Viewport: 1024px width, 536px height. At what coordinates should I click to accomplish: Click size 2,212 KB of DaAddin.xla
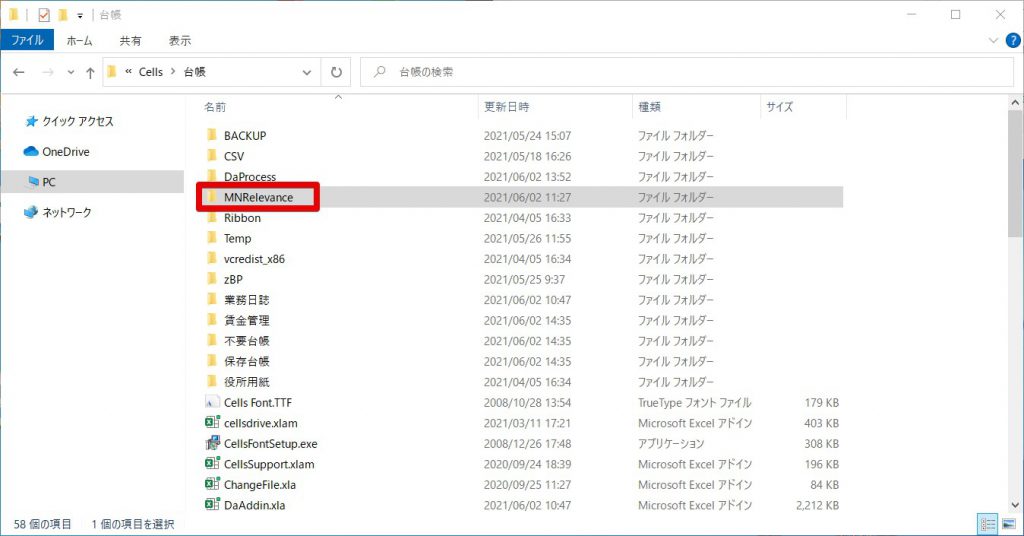tap(817, 505)
